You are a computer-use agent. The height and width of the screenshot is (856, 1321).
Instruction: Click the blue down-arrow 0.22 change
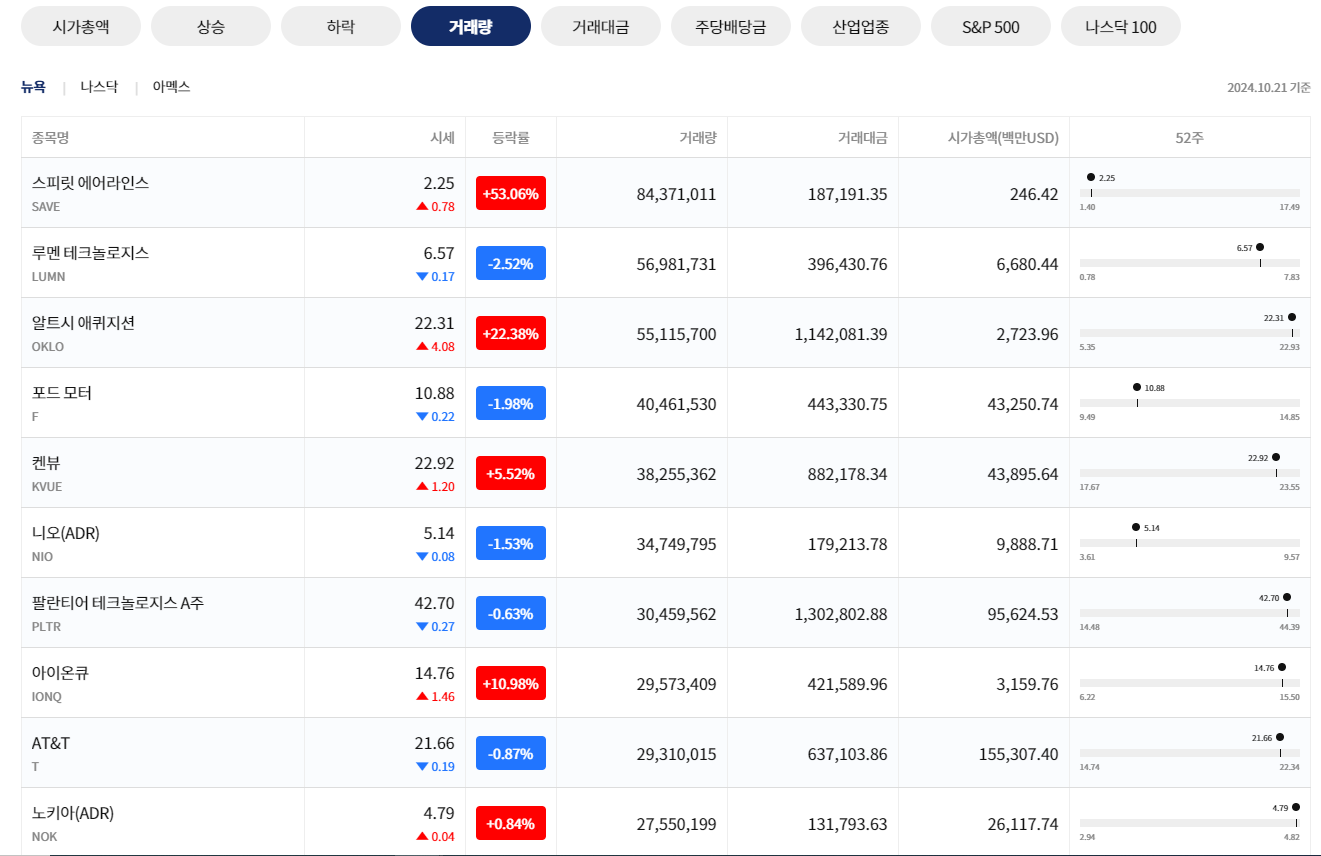point(436,417)
